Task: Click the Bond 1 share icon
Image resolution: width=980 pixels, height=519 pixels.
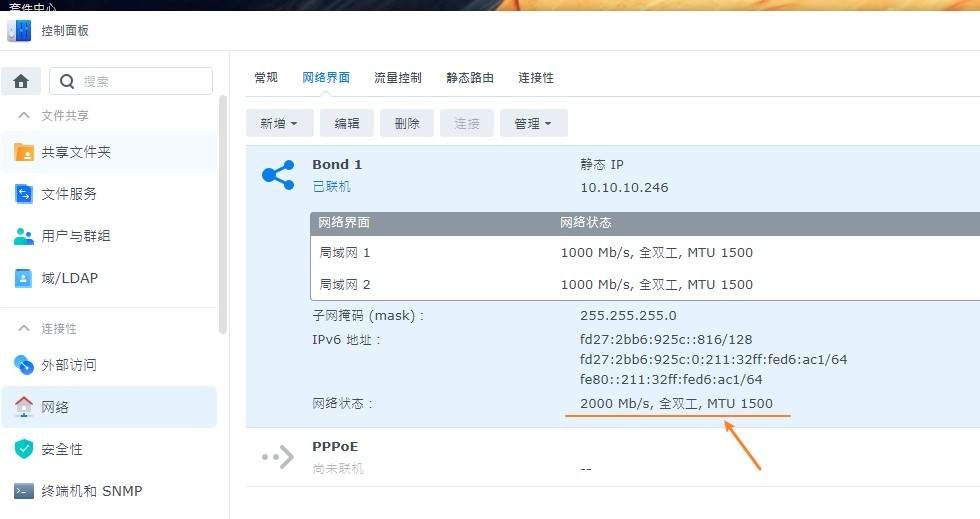Action: (277, 175)
